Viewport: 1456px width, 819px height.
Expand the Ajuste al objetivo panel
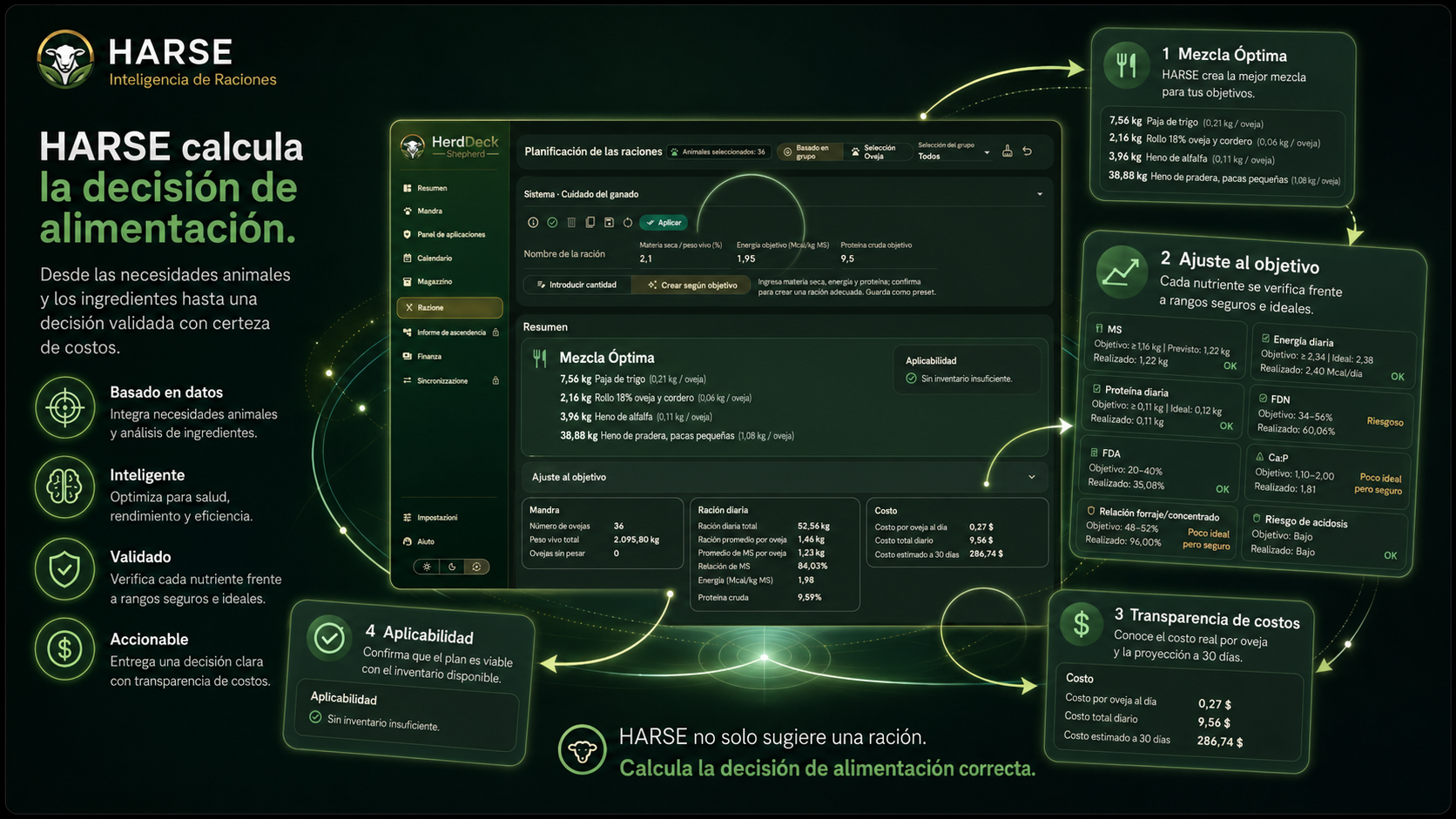pos(1032,477)
